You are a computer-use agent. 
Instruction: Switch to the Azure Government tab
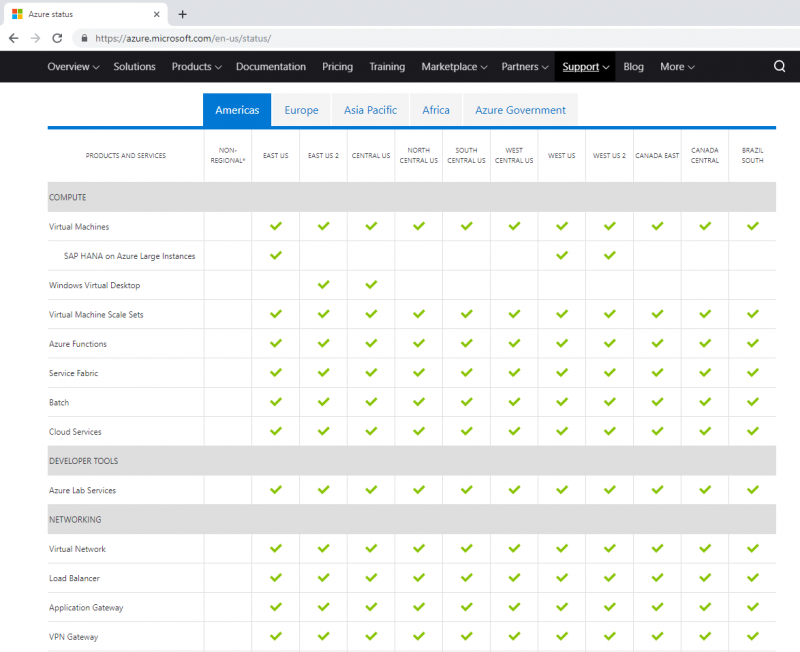[x=519, y=110]
